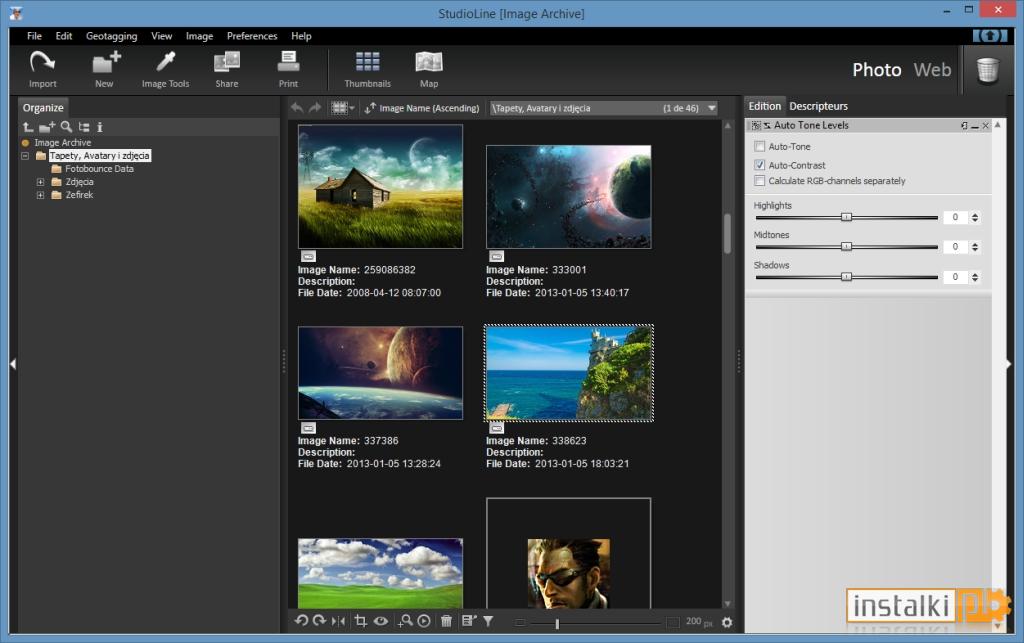This screenshot has width=1024, height=643.
Task: Collapse the Tapety, Avatary i zdjęcia folder
Action: point(25,156)
